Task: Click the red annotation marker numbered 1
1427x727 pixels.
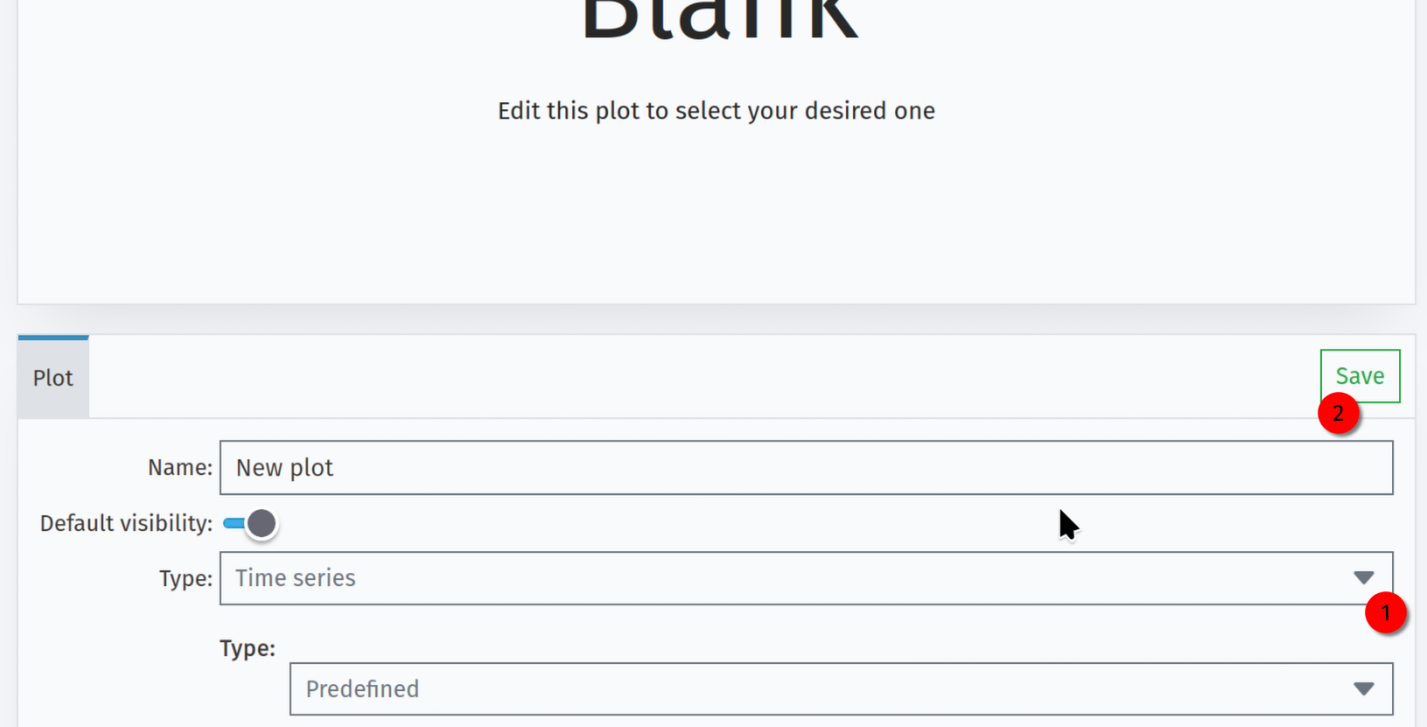Action: (1386, 613)
